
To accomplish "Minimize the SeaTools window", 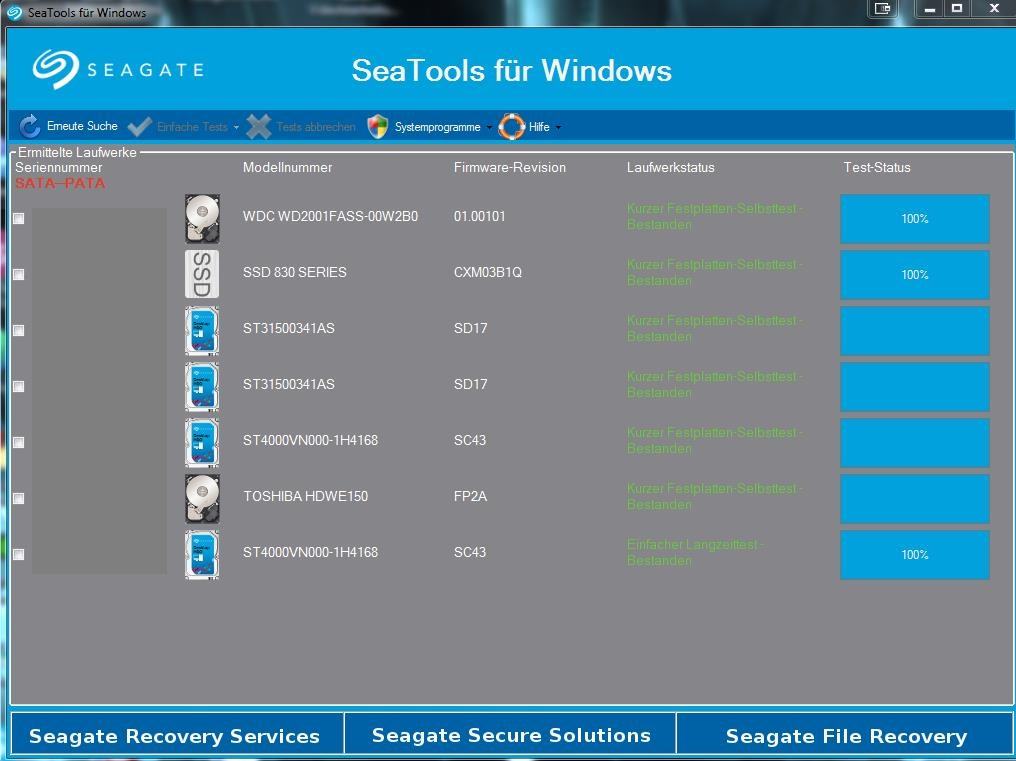I will (930, 8).
